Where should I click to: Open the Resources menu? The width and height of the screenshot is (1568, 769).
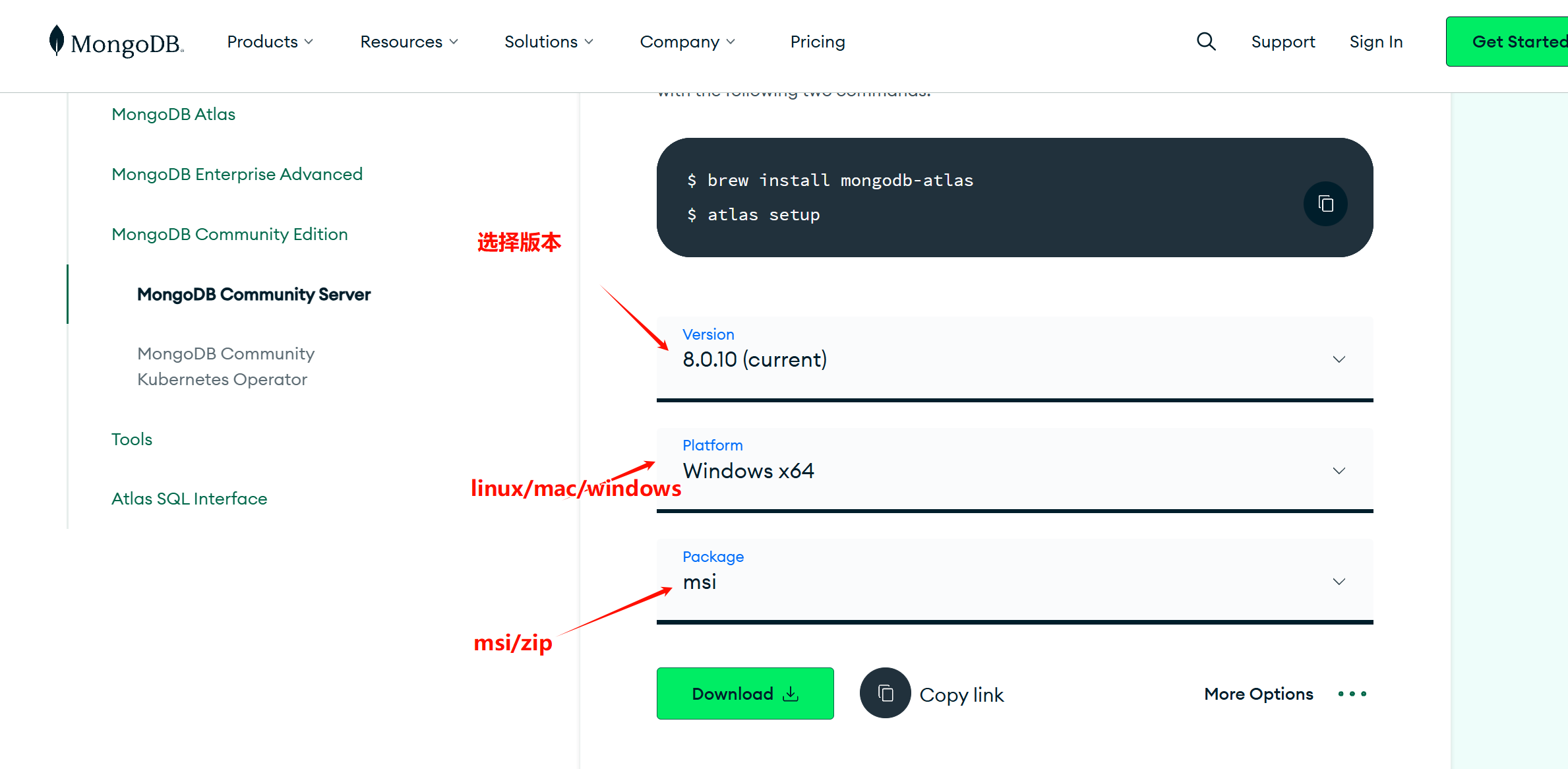409,42
